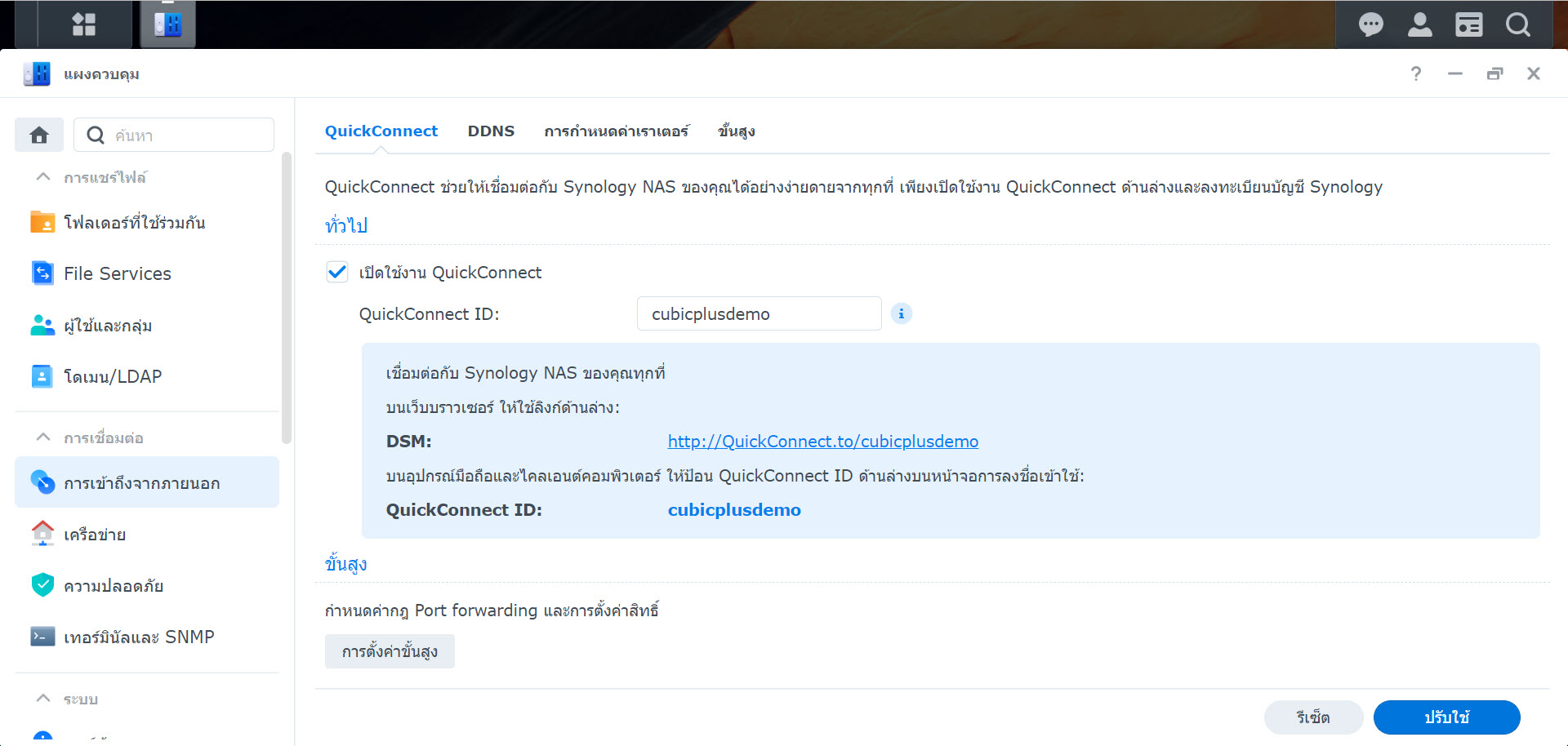1568x746 pixels.
Task: Open the user account menu
Action: click(x=1419, y=24)
